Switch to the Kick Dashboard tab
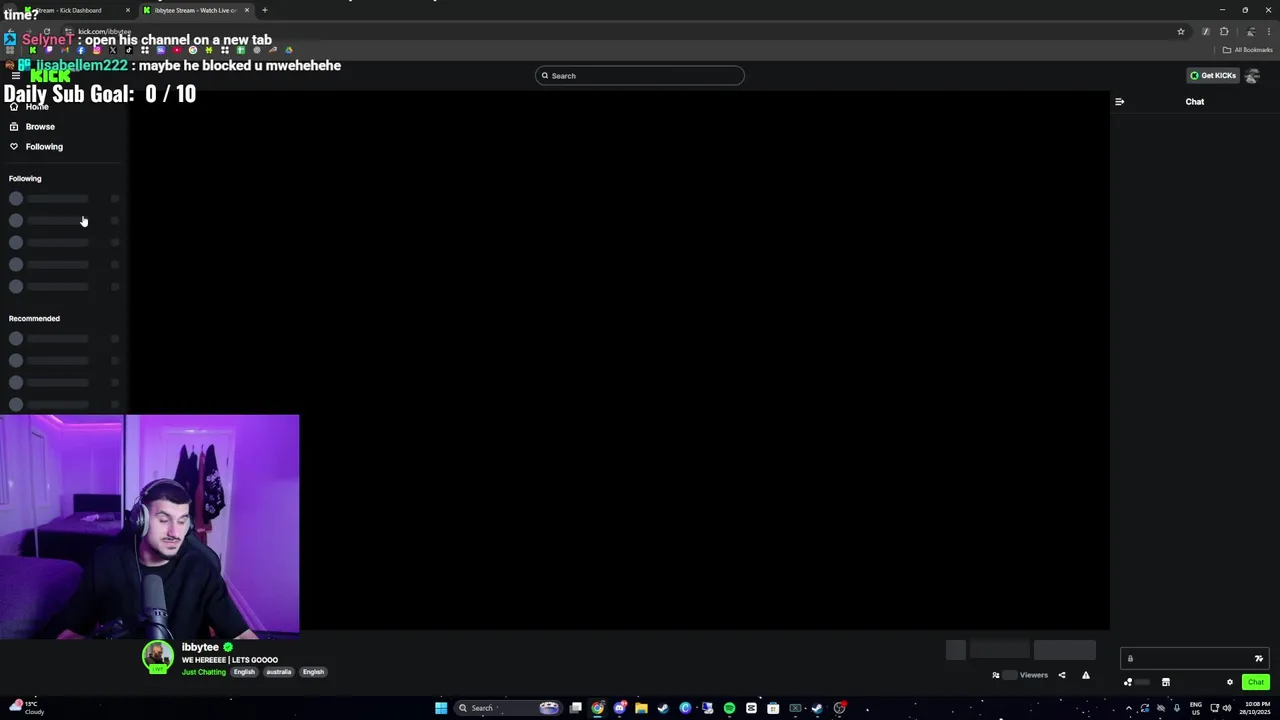Viewport: 1280px width, 720px height. pyautogui.click(x=75, y=10)
